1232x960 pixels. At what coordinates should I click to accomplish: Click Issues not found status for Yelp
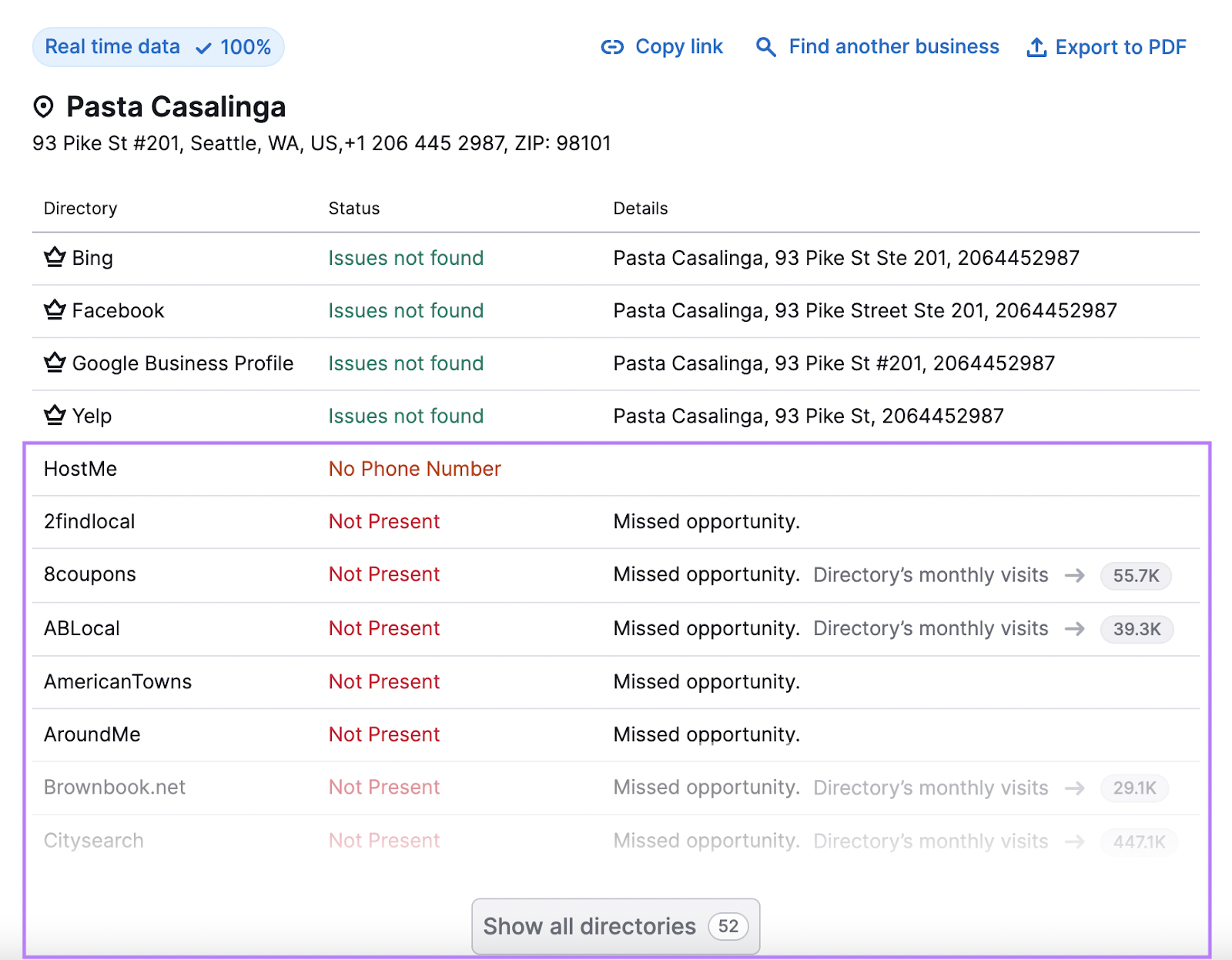[x=406, y=416]
